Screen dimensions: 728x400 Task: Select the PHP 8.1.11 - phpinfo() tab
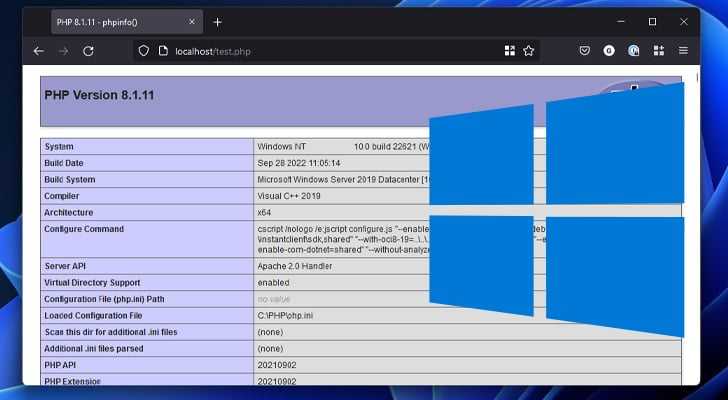click(x=127, y=22)
